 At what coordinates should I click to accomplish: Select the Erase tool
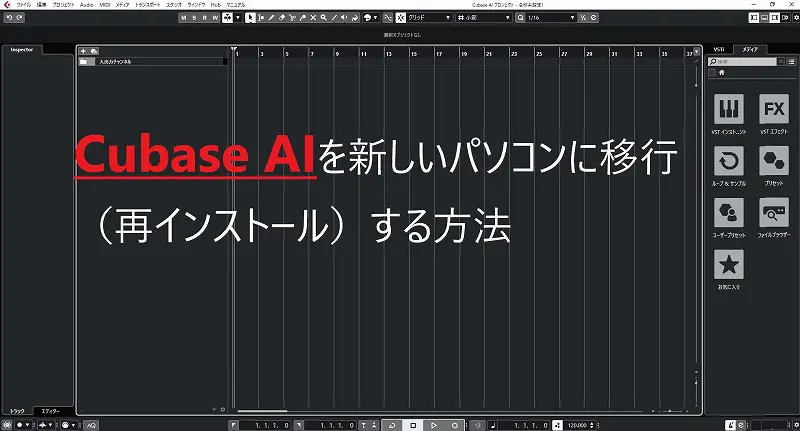(x=282, y=17)
